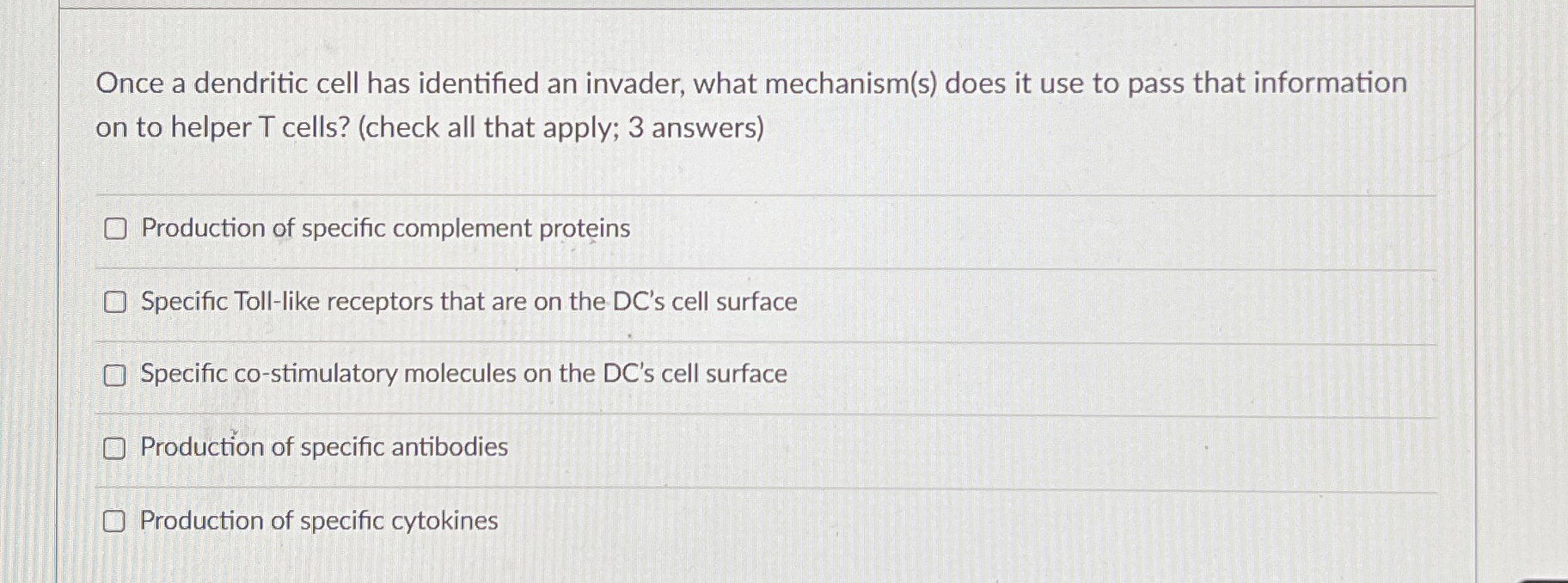Check the box for Production of specific complement proteins

coord(114,229)
